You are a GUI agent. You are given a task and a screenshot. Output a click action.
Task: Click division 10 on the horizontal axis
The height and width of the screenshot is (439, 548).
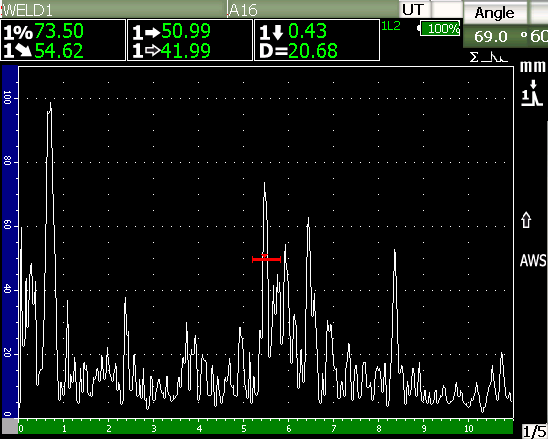(469, 429)
